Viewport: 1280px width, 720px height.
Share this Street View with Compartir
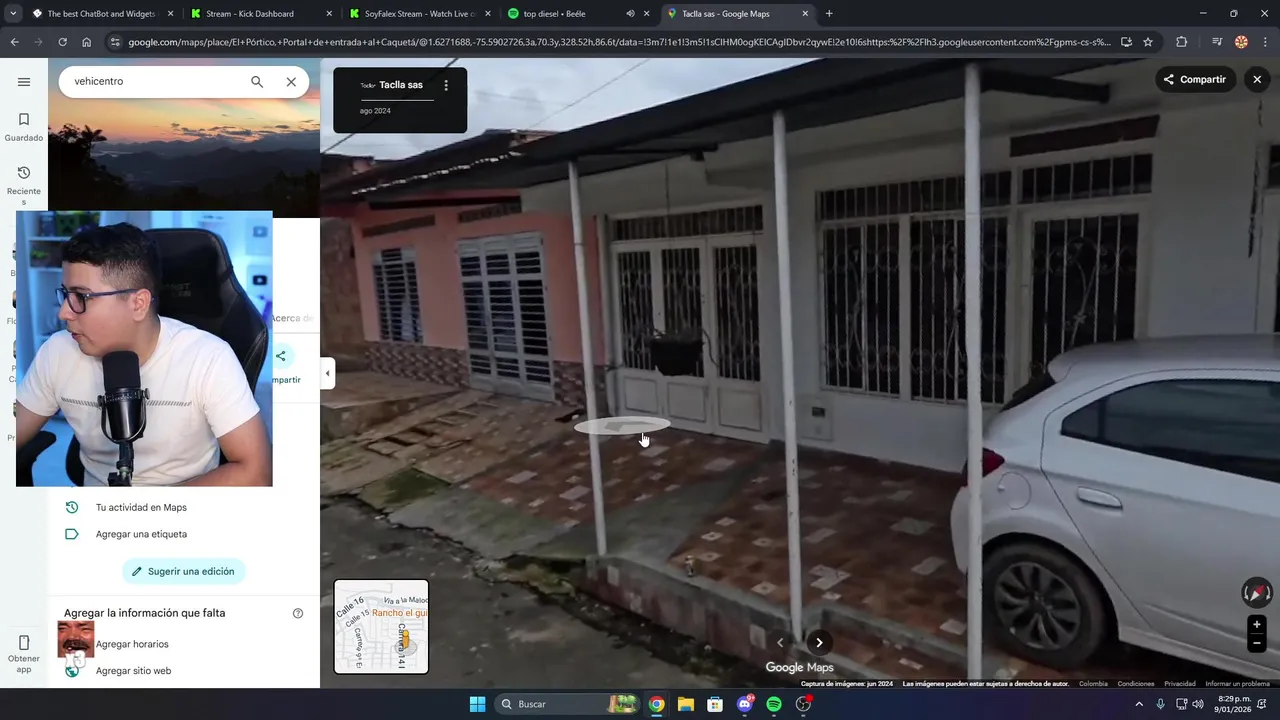tap(1194, 80)
